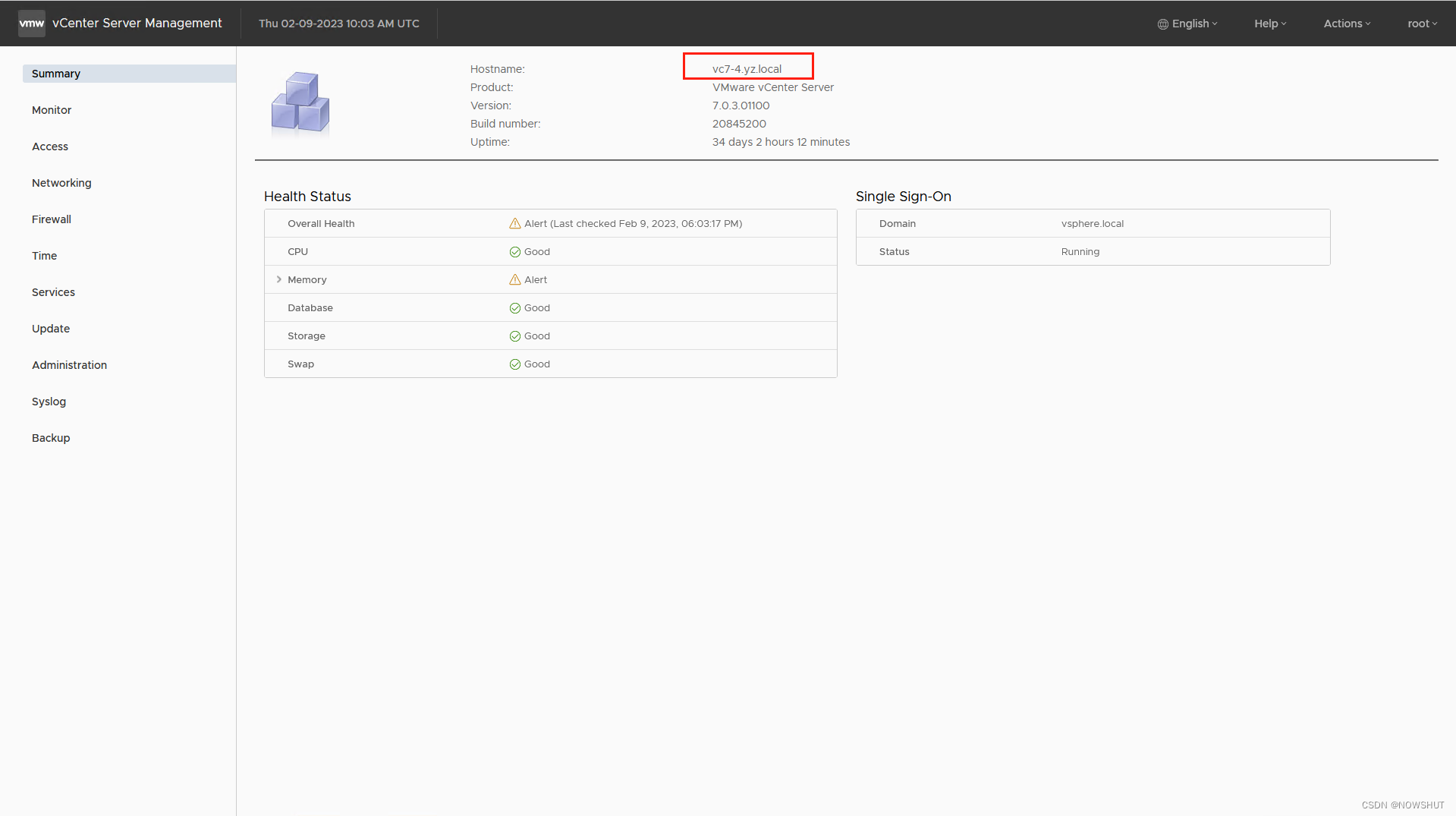The image size is (1456, 816).
Task: Click the vCenter Server Management title
Action: point(137,24)
